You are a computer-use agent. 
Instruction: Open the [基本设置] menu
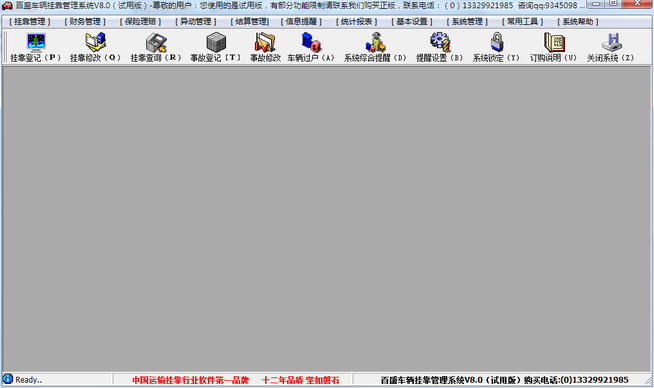[412, 22]
